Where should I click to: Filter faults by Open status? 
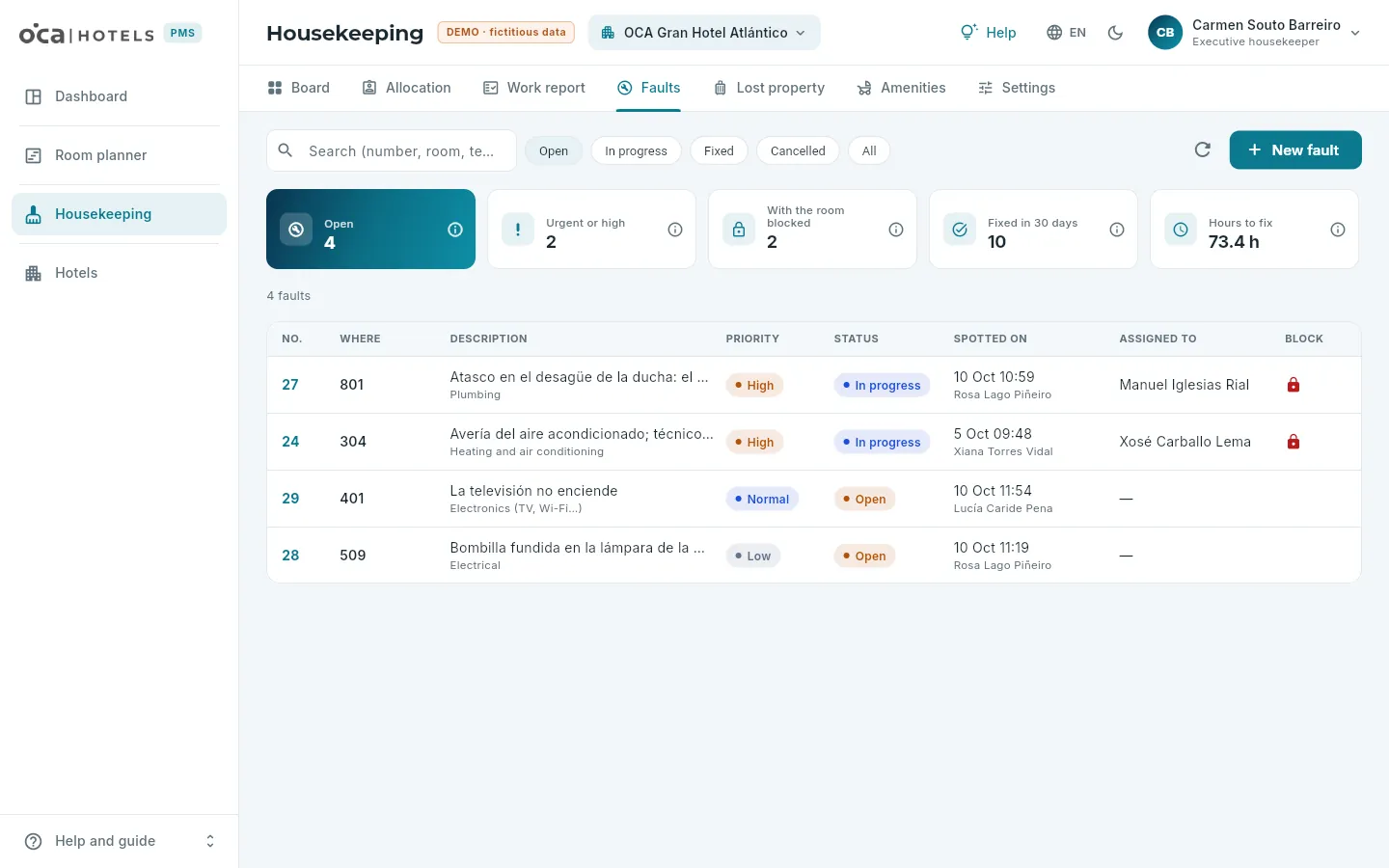click(554, 150)
